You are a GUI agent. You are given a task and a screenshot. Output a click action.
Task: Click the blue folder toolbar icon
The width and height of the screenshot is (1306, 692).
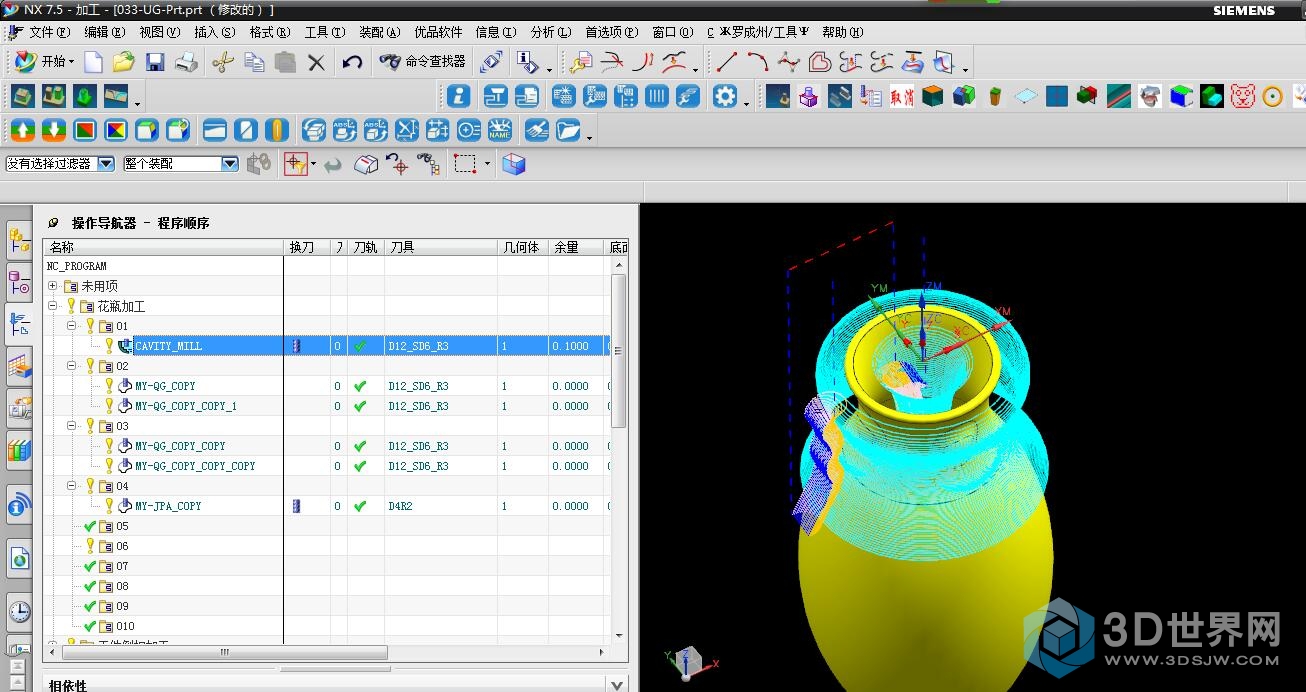click(x=568, y=130)
